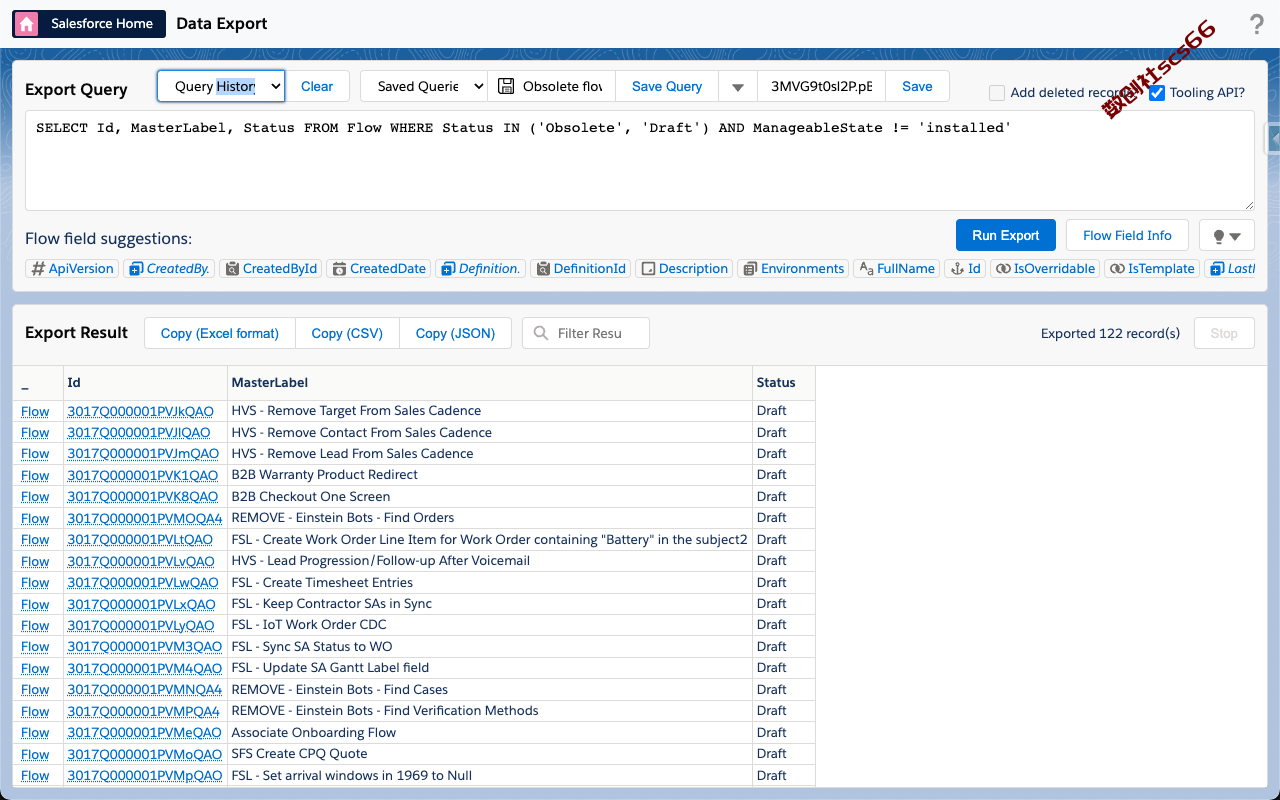Click Save Query
The height and width of the screenshot is (800, 1280).
tap(667, 86)
